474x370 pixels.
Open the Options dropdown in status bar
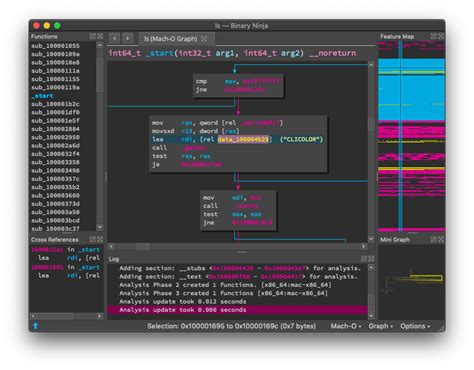415,326
